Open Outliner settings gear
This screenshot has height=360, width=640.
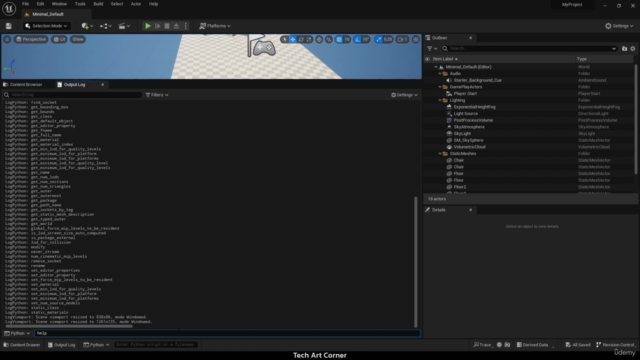click(633, 49)
